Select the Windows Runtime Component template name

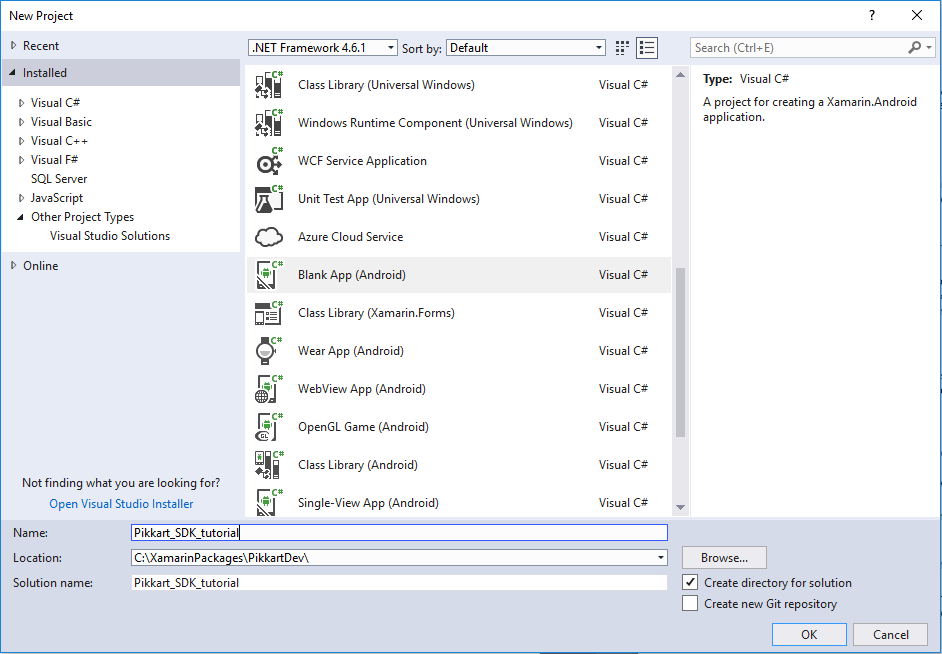pyautogui.click(x=435, y=123)
